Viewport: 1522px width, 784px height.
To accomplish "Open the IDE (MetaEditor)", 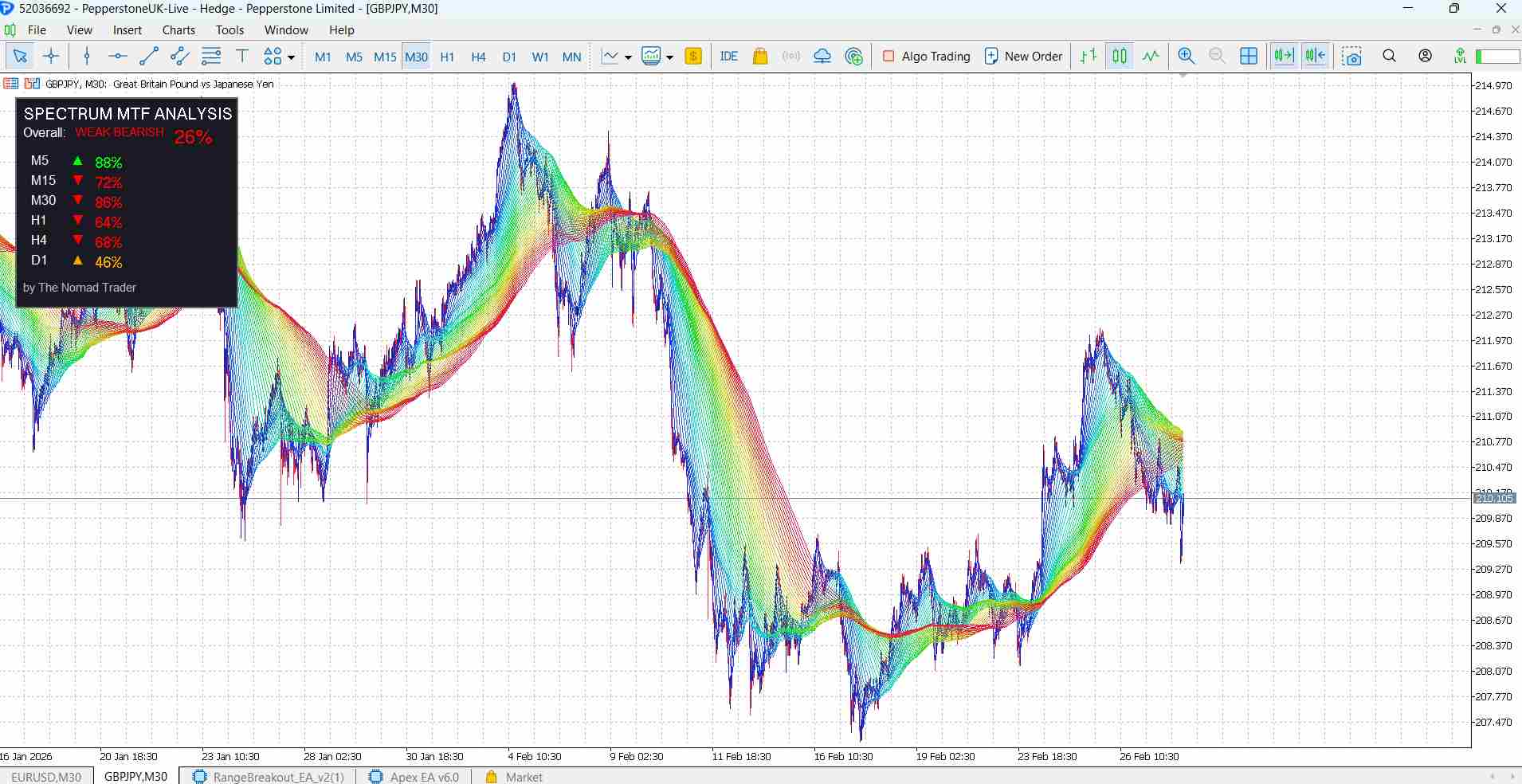I will coord(729,56).
